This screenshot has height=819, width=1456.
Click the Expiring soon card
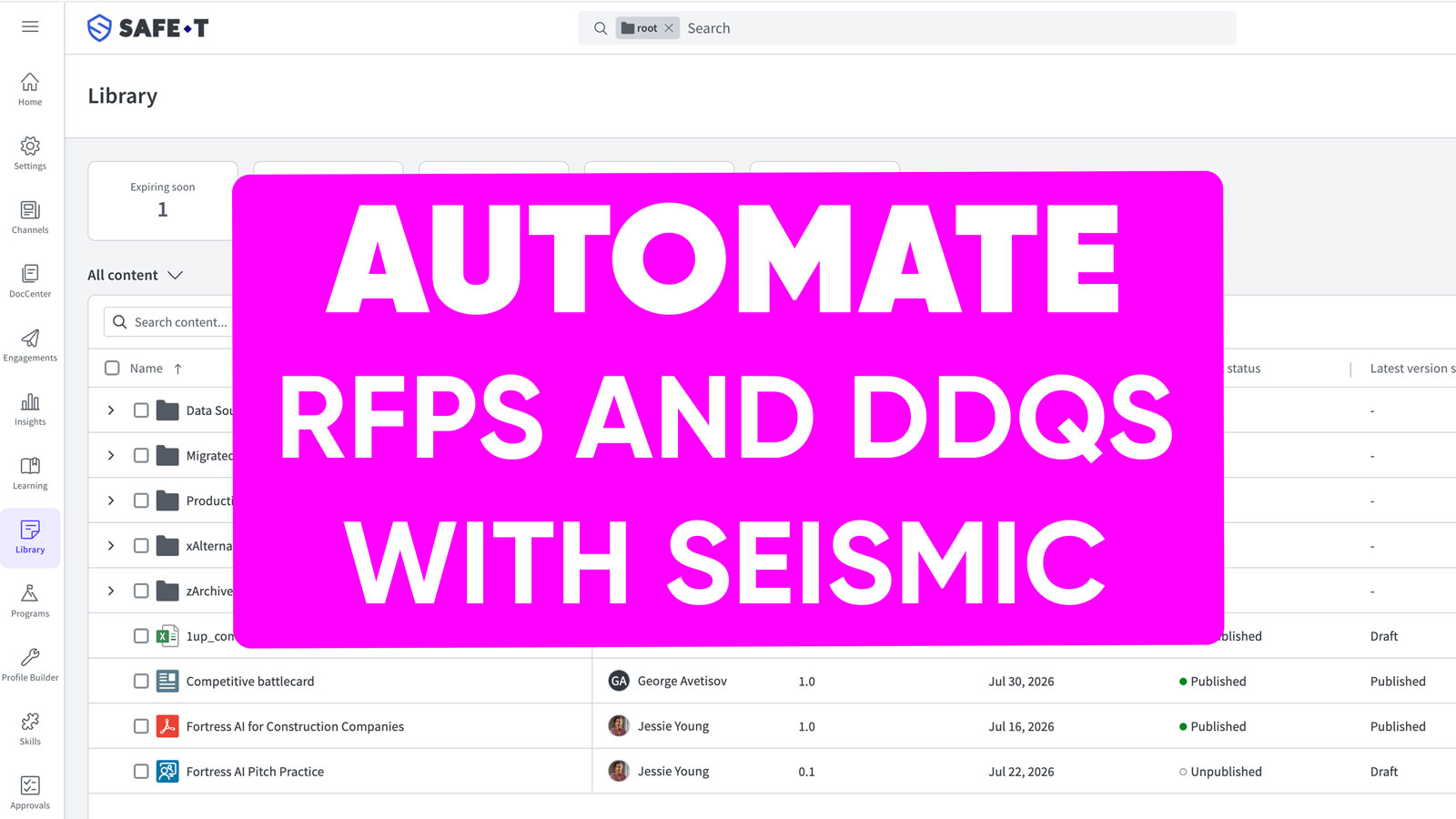(x=163, y=201)
